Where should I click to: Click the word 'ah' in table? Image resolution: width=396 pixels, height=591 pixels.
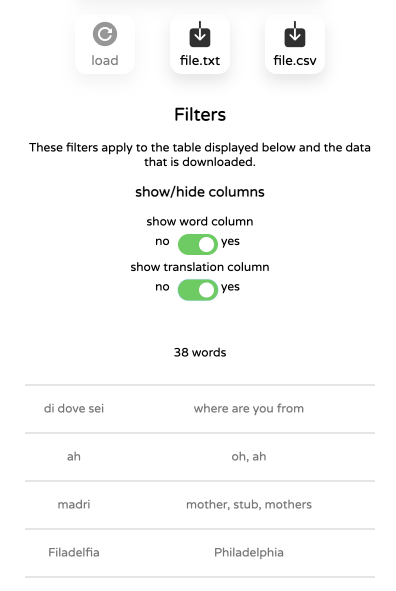74,456
